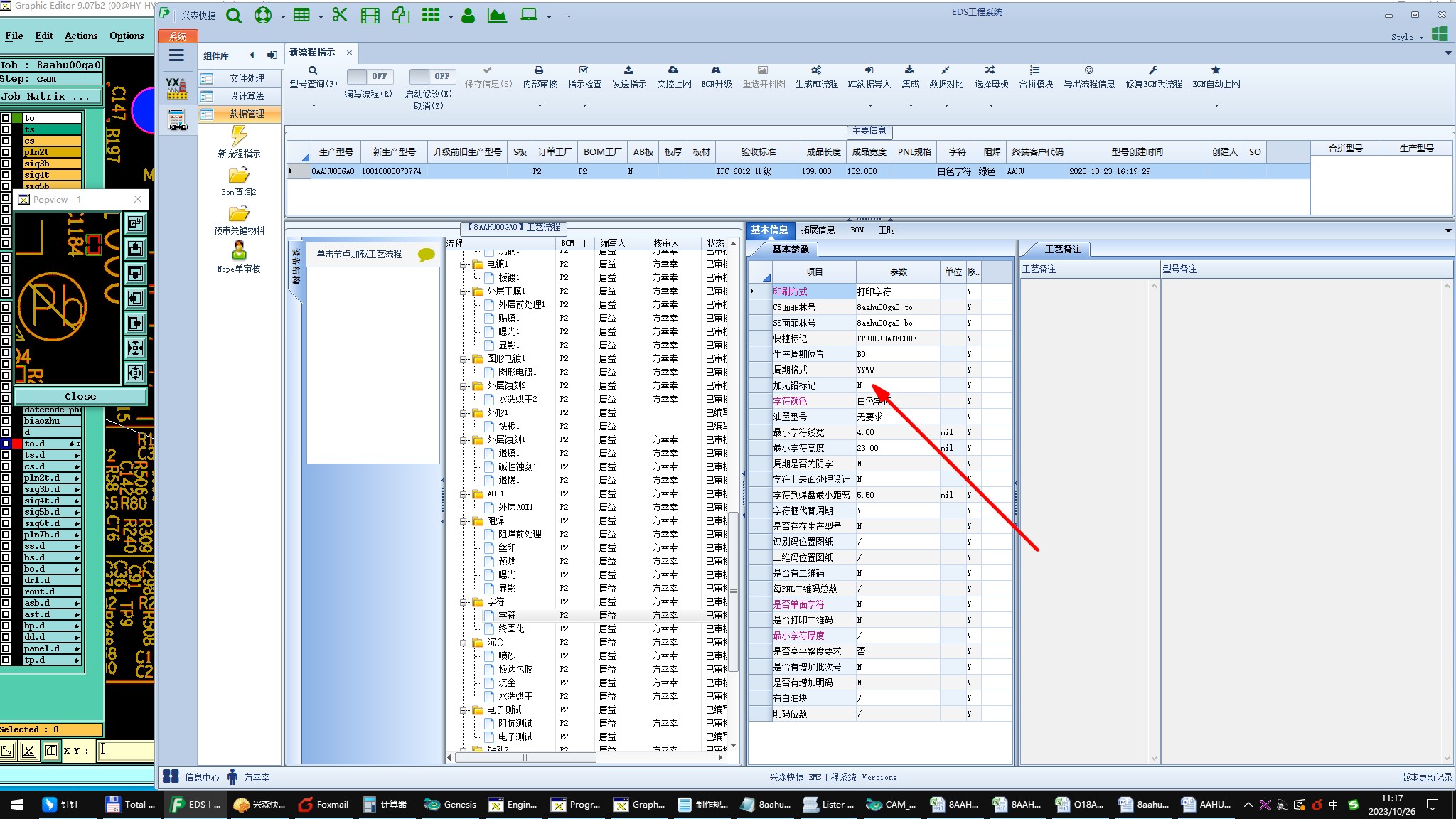Open the 版本更新记录 link
1456x819 pixels.
click(x=1426, y=777)
